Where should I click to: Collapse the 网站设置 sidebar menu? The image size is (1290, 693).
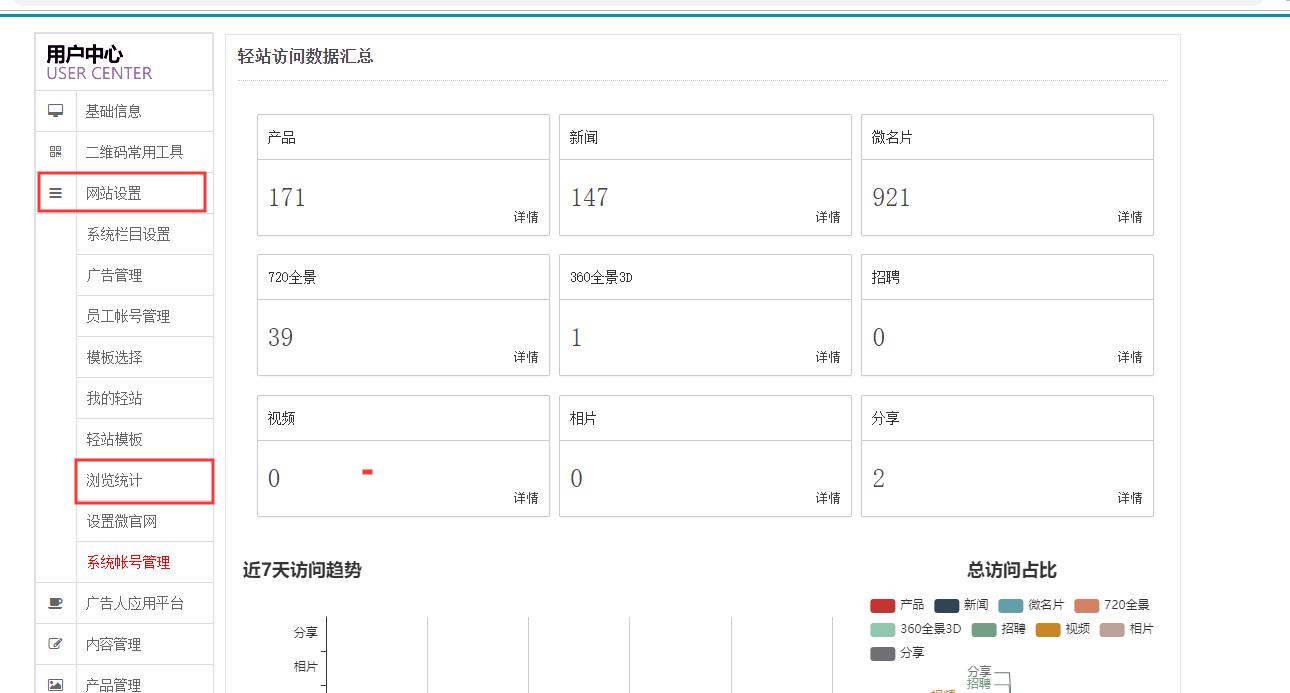pyautogui.click(x=114, y=193)
